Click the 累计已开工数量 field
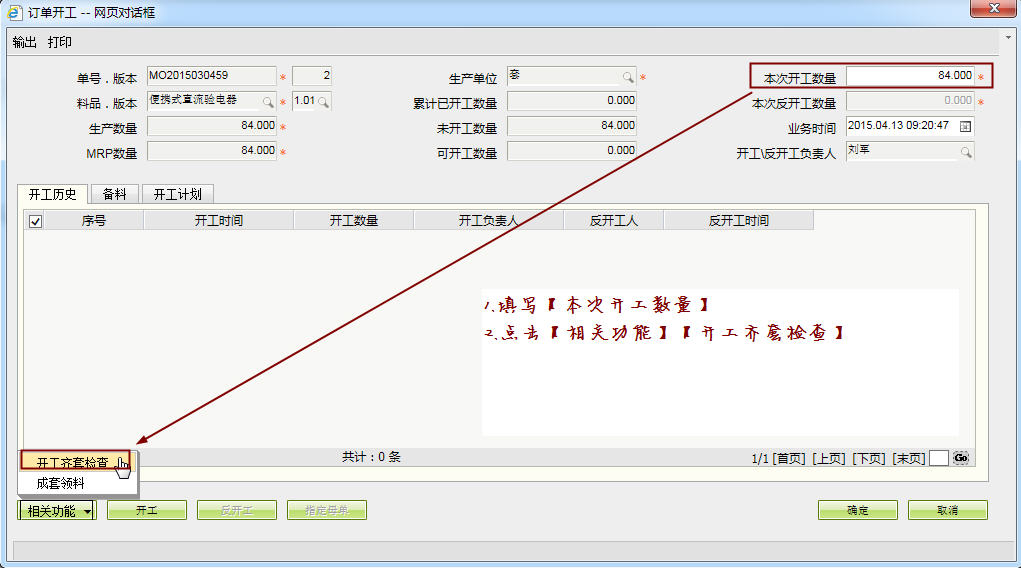 tap(572, 101)
